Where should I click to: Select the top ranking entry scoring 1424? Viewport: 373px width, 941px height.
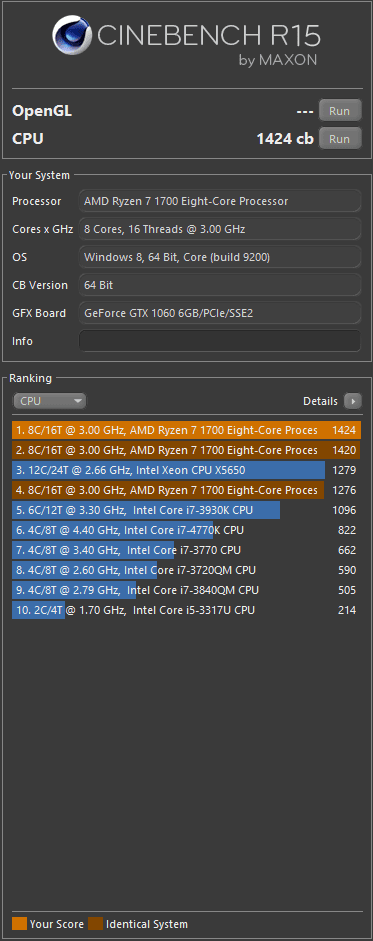coord(186,430)
